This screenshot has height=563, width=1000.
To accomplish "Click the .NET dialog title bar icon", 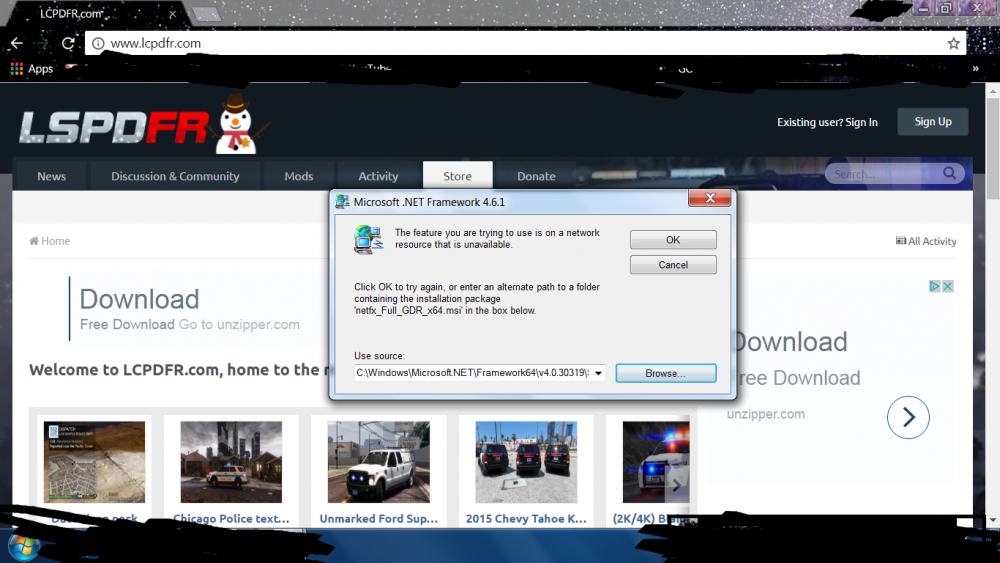I will [x=342, y=201].
